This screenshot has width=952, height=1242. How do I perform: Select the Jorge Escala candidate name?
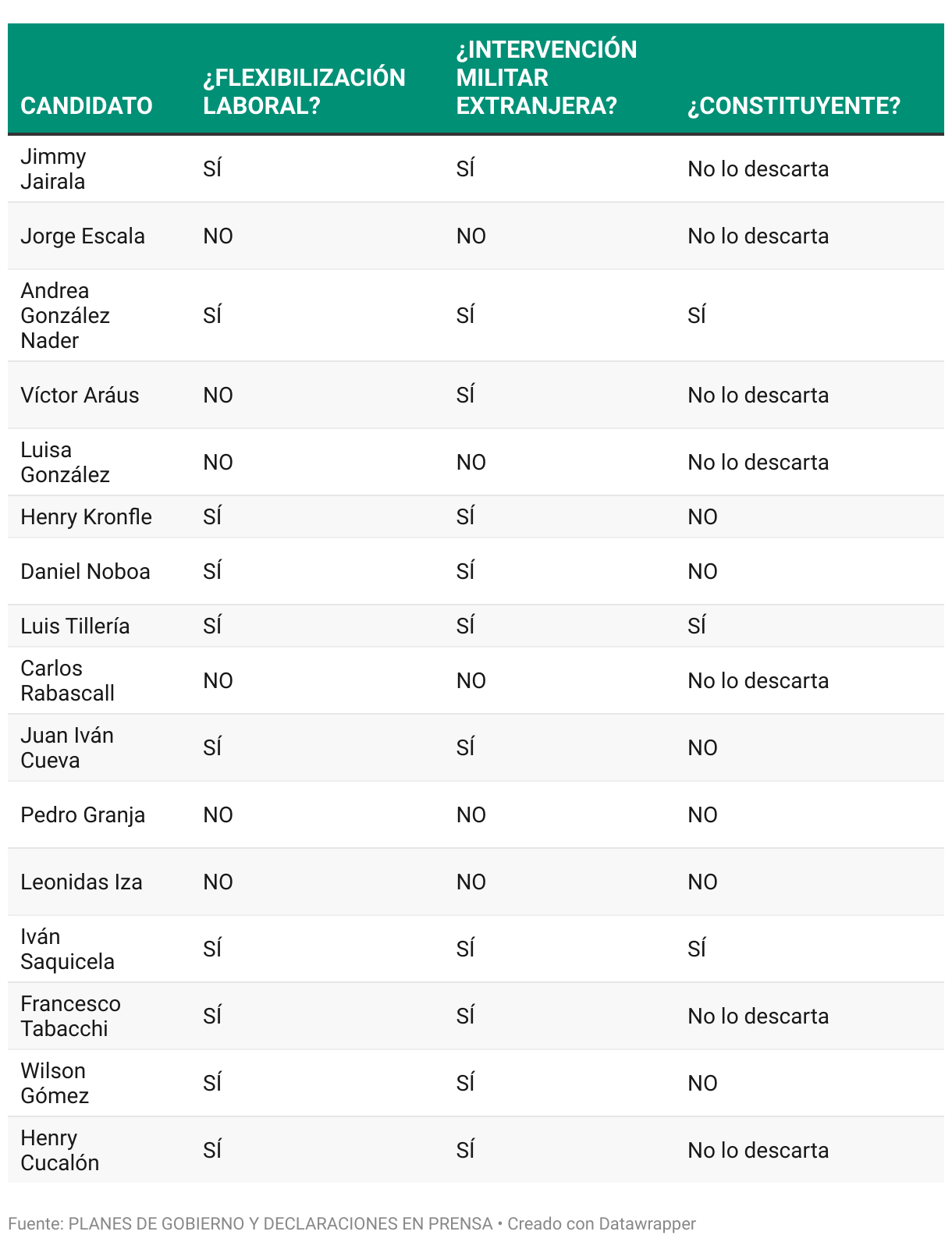click(83, 236)
